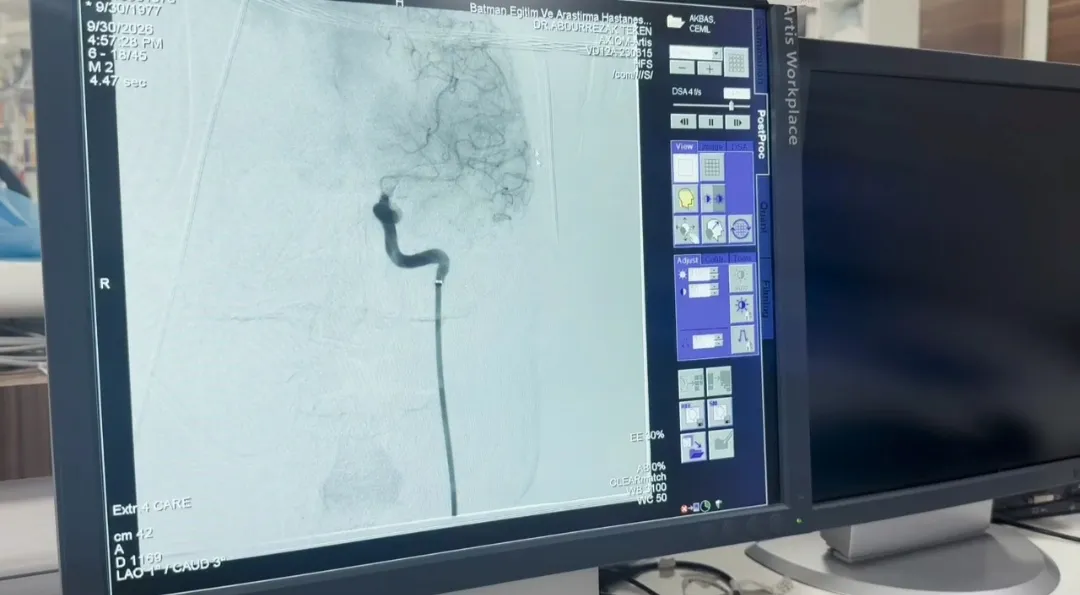Click the plus button below the dropdown
This screenshot has height=595, width=1080.
(x=709, y=68)
